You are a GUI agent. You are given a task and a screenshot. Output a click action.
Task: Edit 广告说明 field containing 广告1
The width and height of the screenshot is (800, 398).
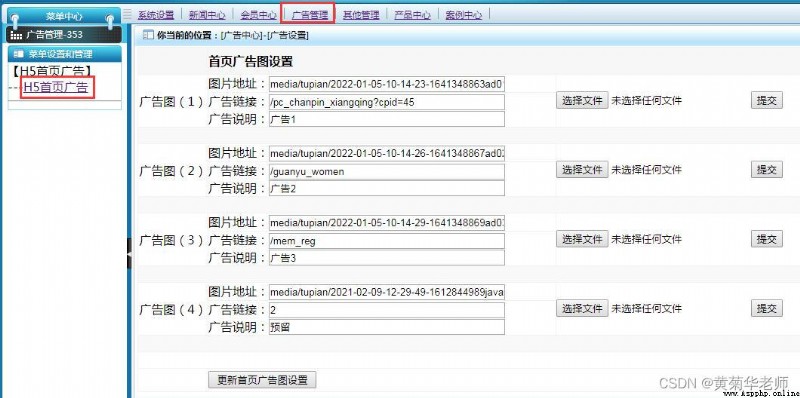[387, 119]
